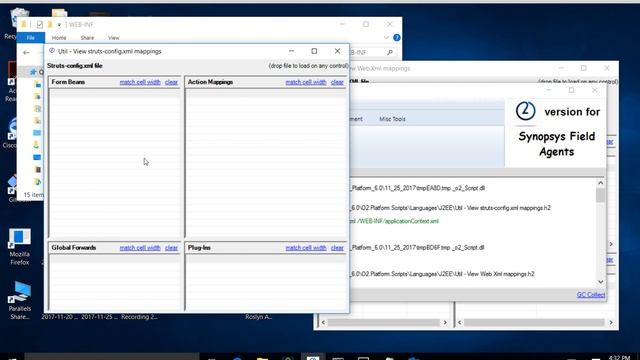Open Explorer help via blue question icon

point(396,38)
